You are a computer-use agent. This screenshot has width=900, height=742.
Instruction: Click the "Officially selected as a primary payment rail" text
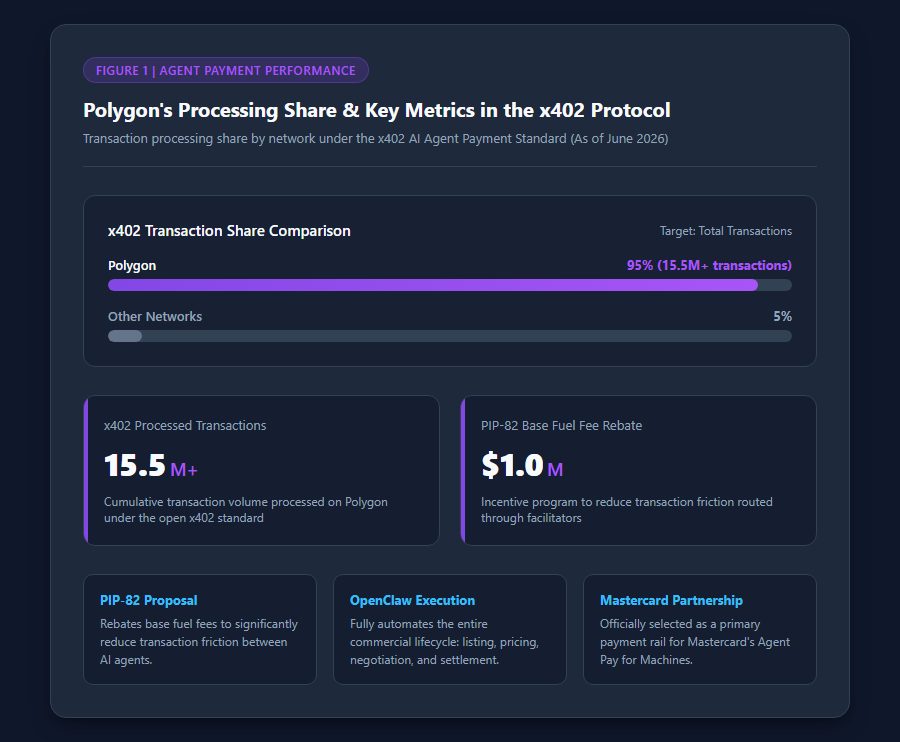click(x=695, y=642)
